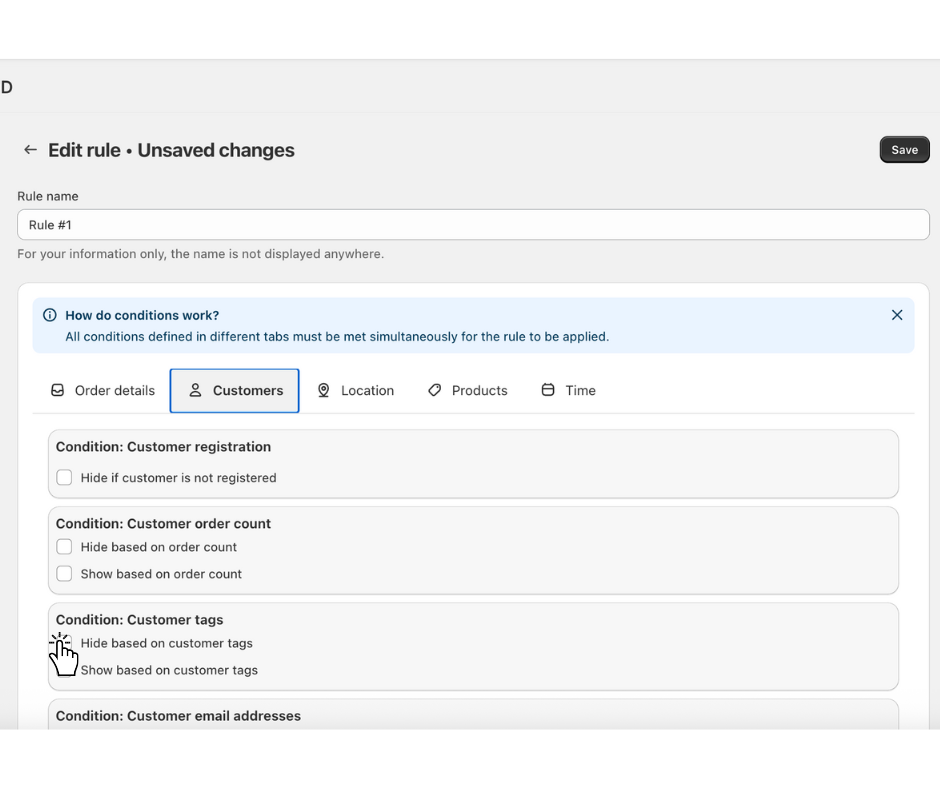Focus the Rule name text field

coord(473,225)
